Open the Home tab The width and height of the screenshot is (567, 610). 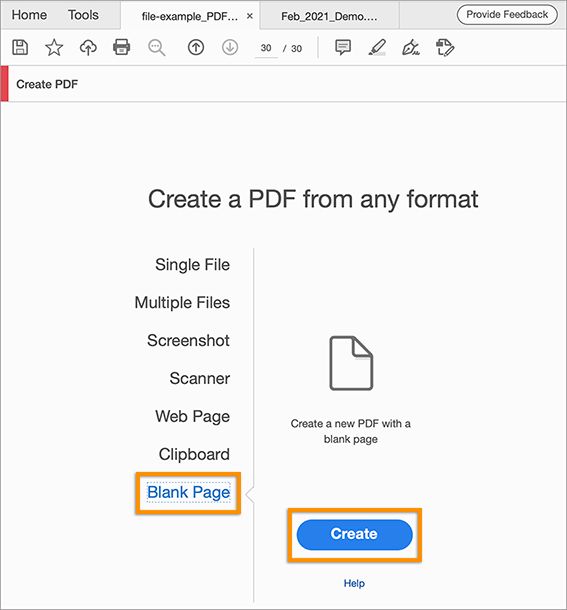click(29, 15)
